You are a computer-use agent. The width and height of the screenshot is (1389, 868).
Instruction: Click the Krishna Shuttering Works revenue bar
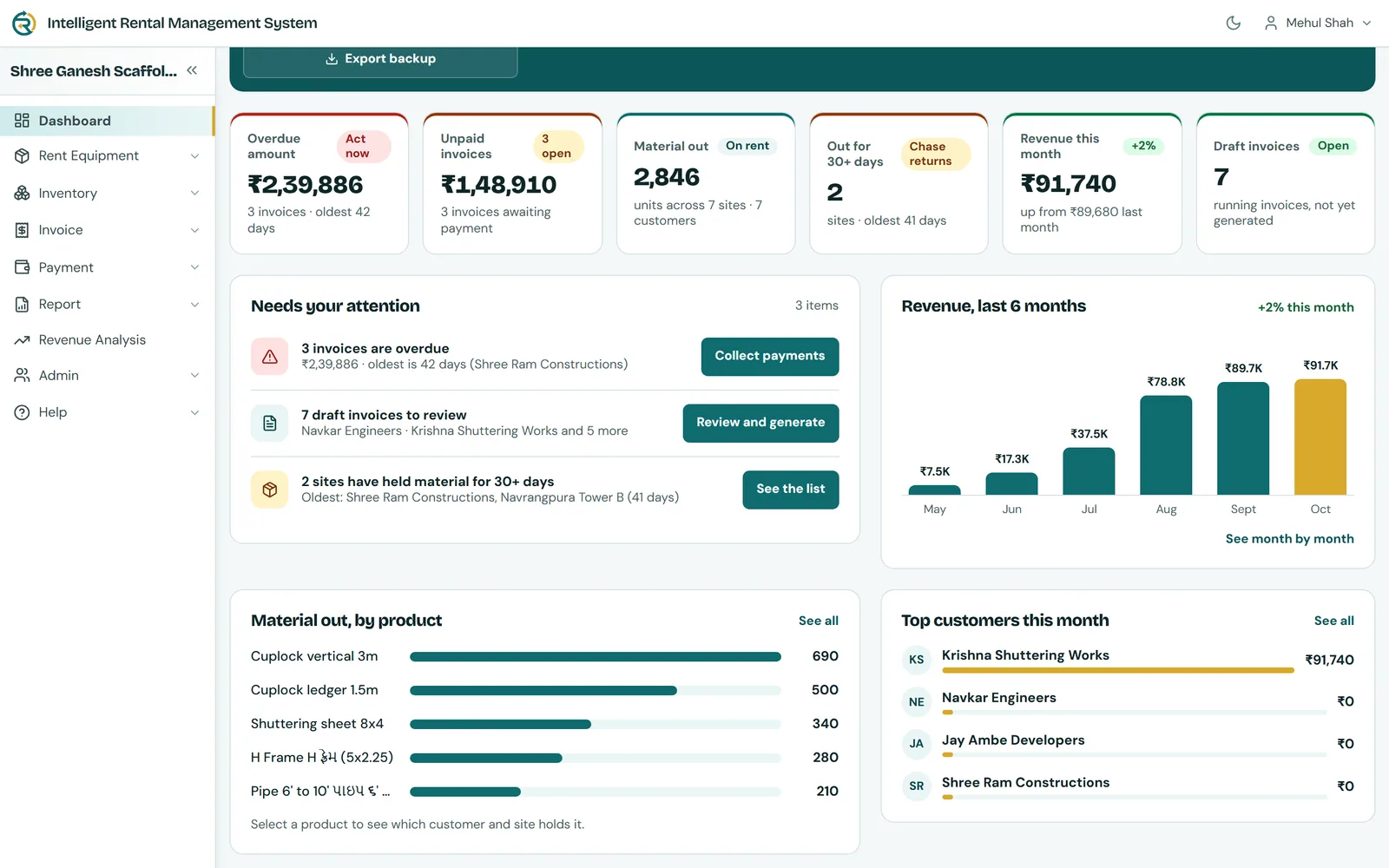click(1118, 670)
